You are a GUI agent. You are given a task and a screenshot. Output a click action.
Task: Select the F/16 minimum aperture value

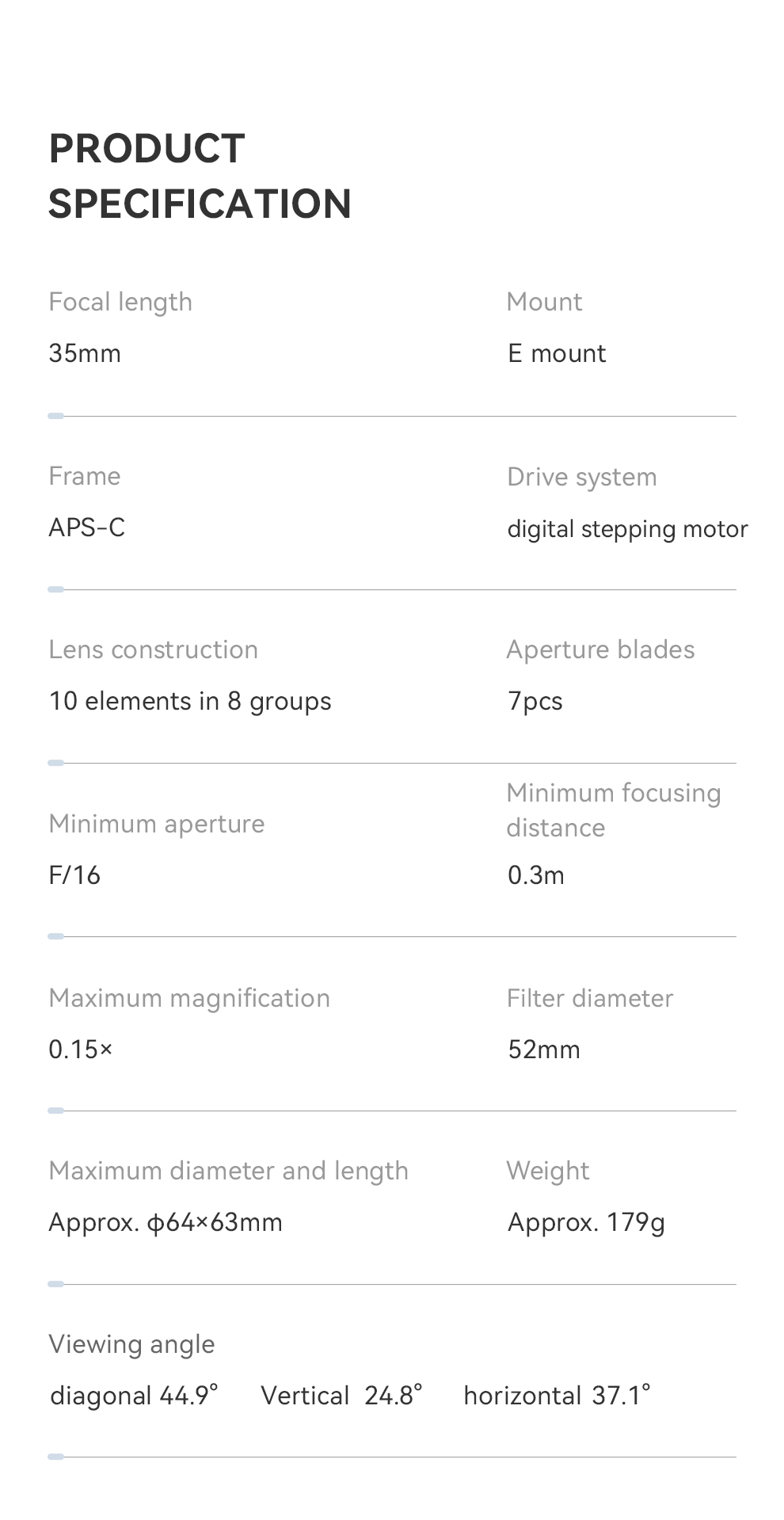[x=74, y=875]
